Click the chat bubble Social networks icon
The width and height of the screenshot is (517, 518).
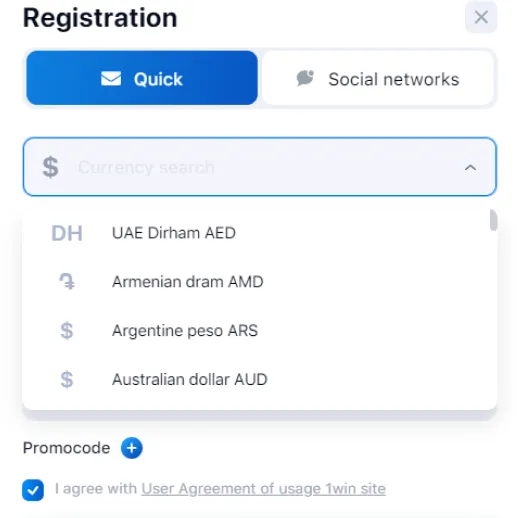pos(305,78)
